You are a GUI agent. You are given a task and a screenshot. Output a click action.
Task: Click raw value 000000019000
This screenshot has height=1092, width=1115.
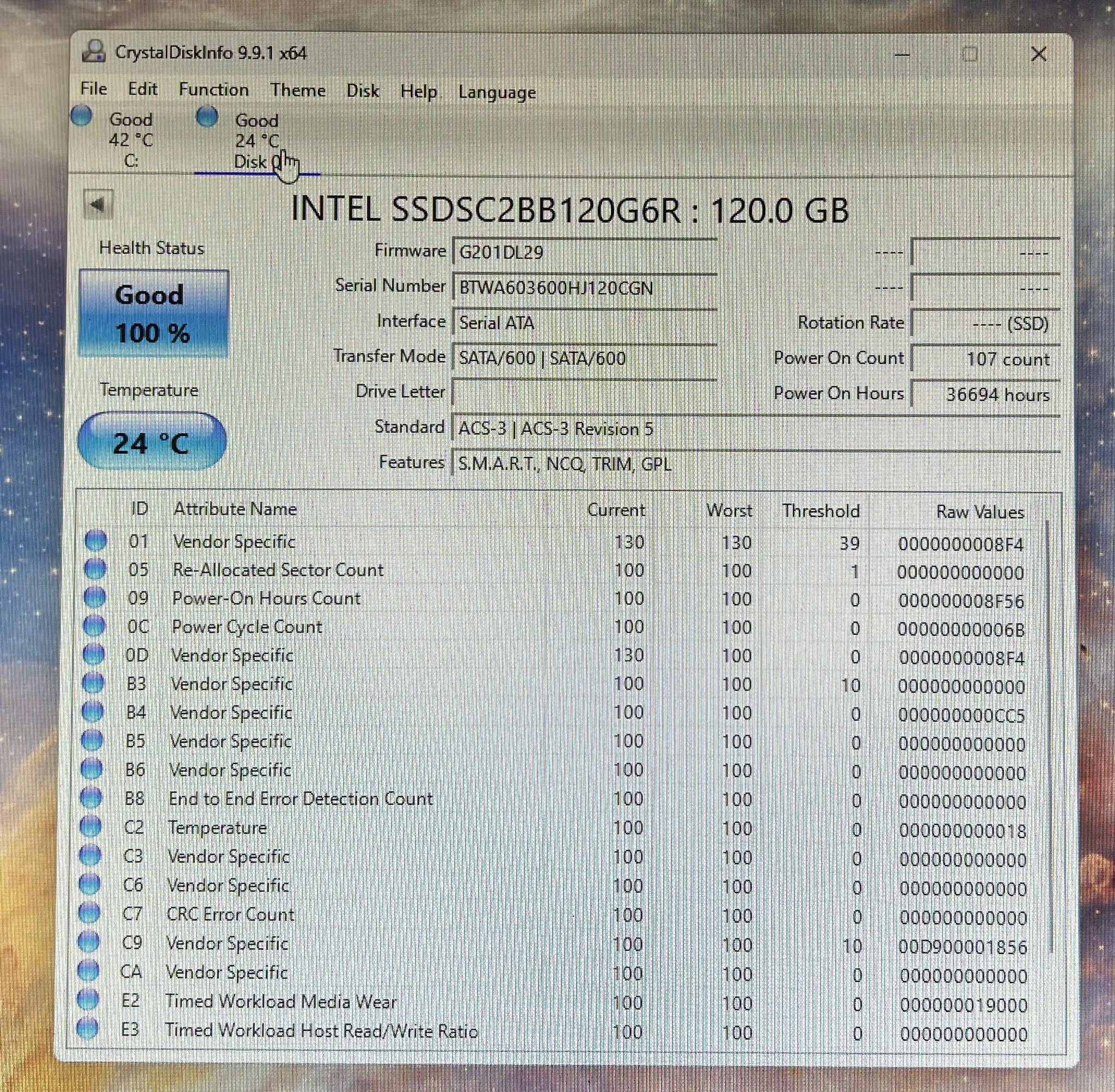point(963,1005)
